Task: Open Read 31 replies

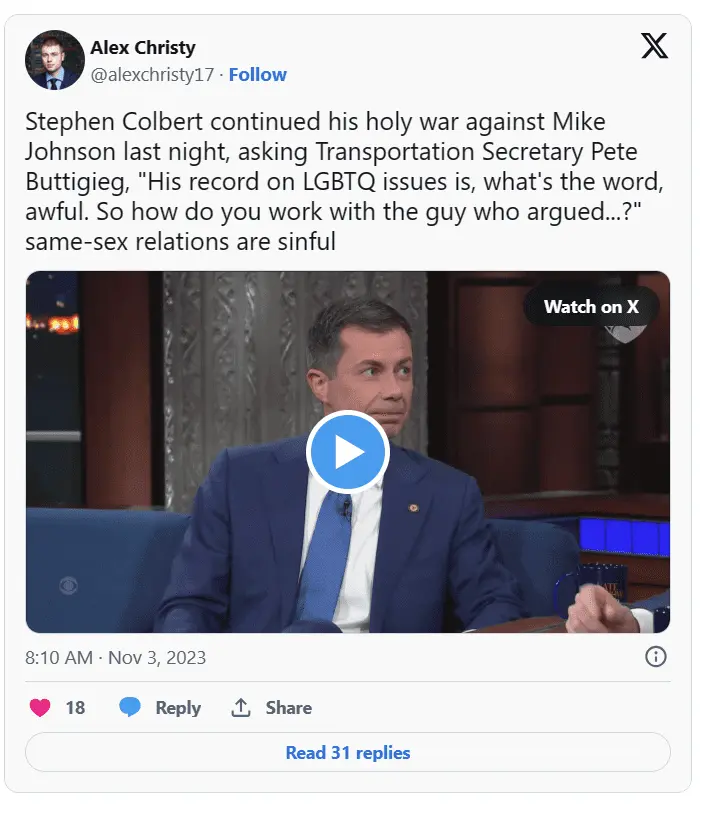Action: click(x=348, y=752)
